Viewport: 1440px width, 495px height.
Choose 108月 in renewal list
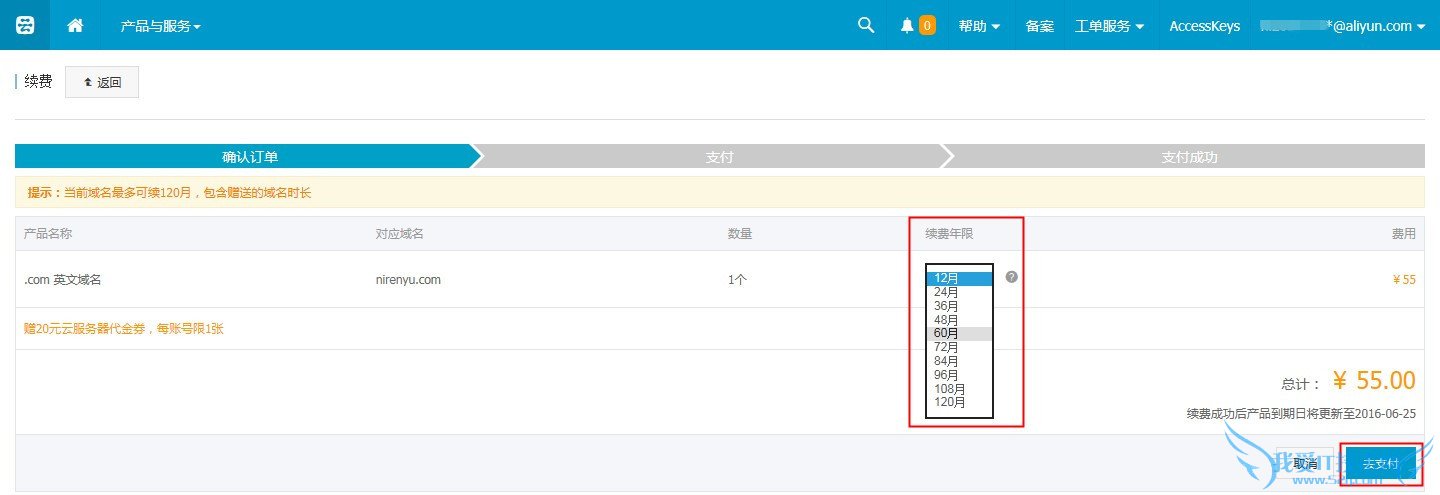click(x=959, y=389)
